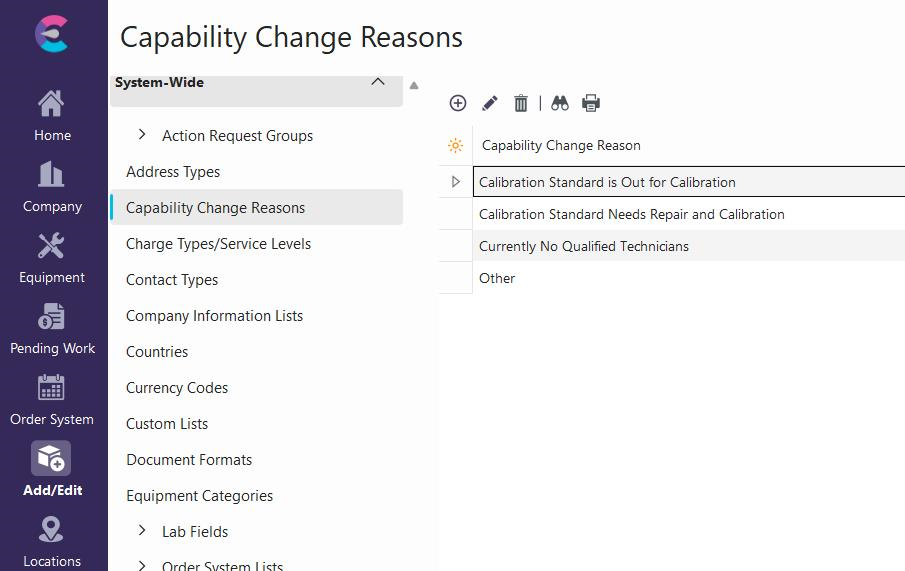Click the add new record plus icon

point(458,103)
